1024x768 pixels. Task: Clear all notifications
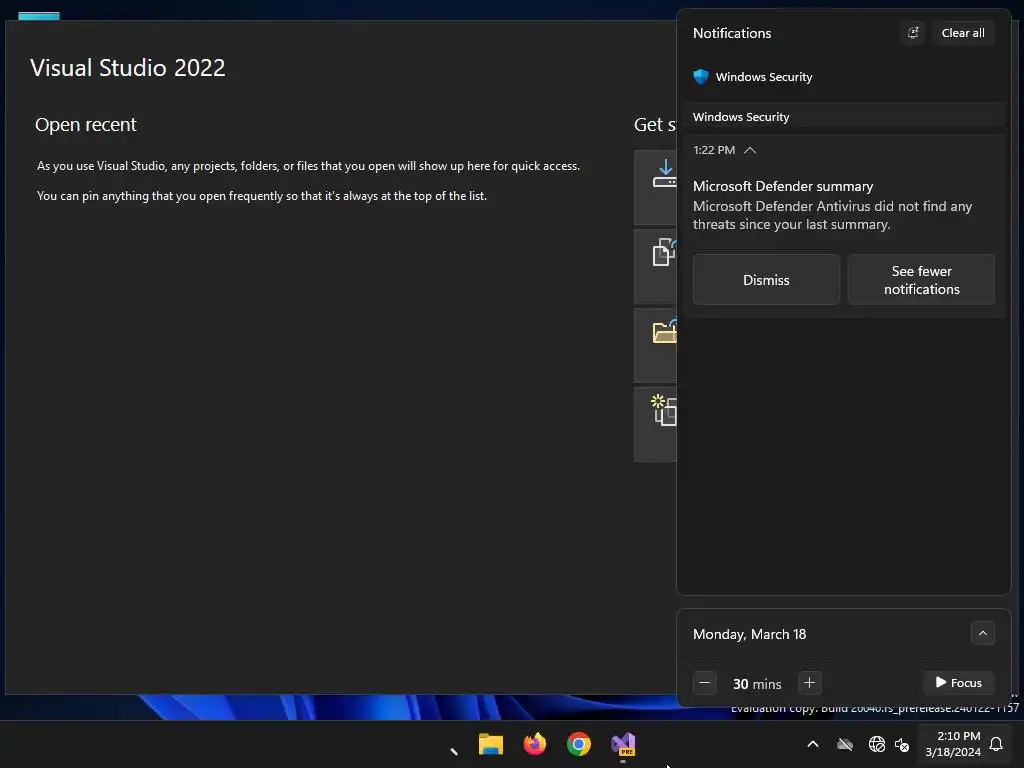click(x=963, y=33)
